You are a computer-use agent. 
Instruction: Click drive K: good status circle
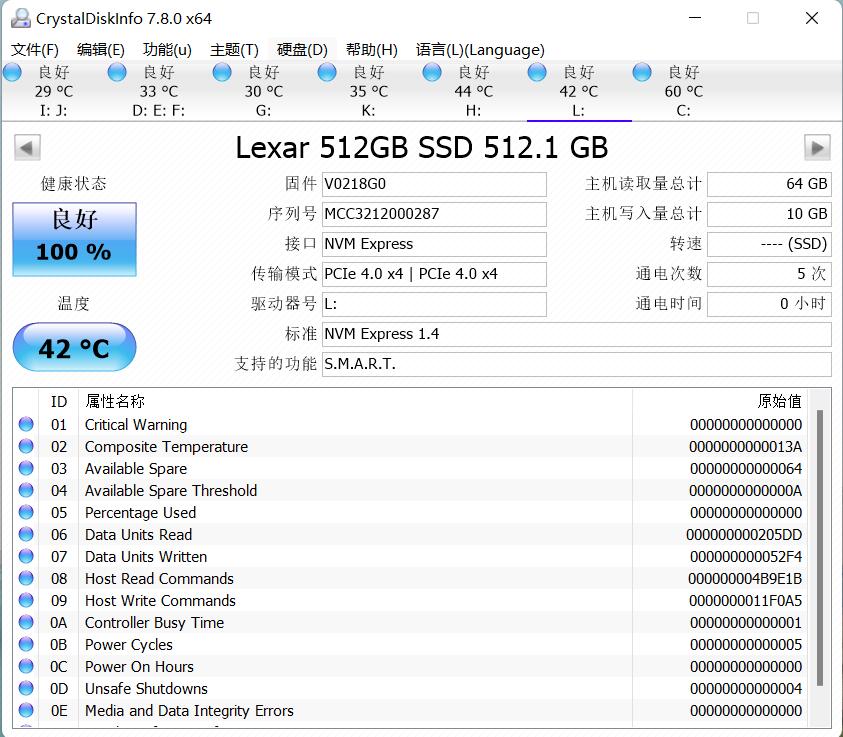(x=326, y=72)
